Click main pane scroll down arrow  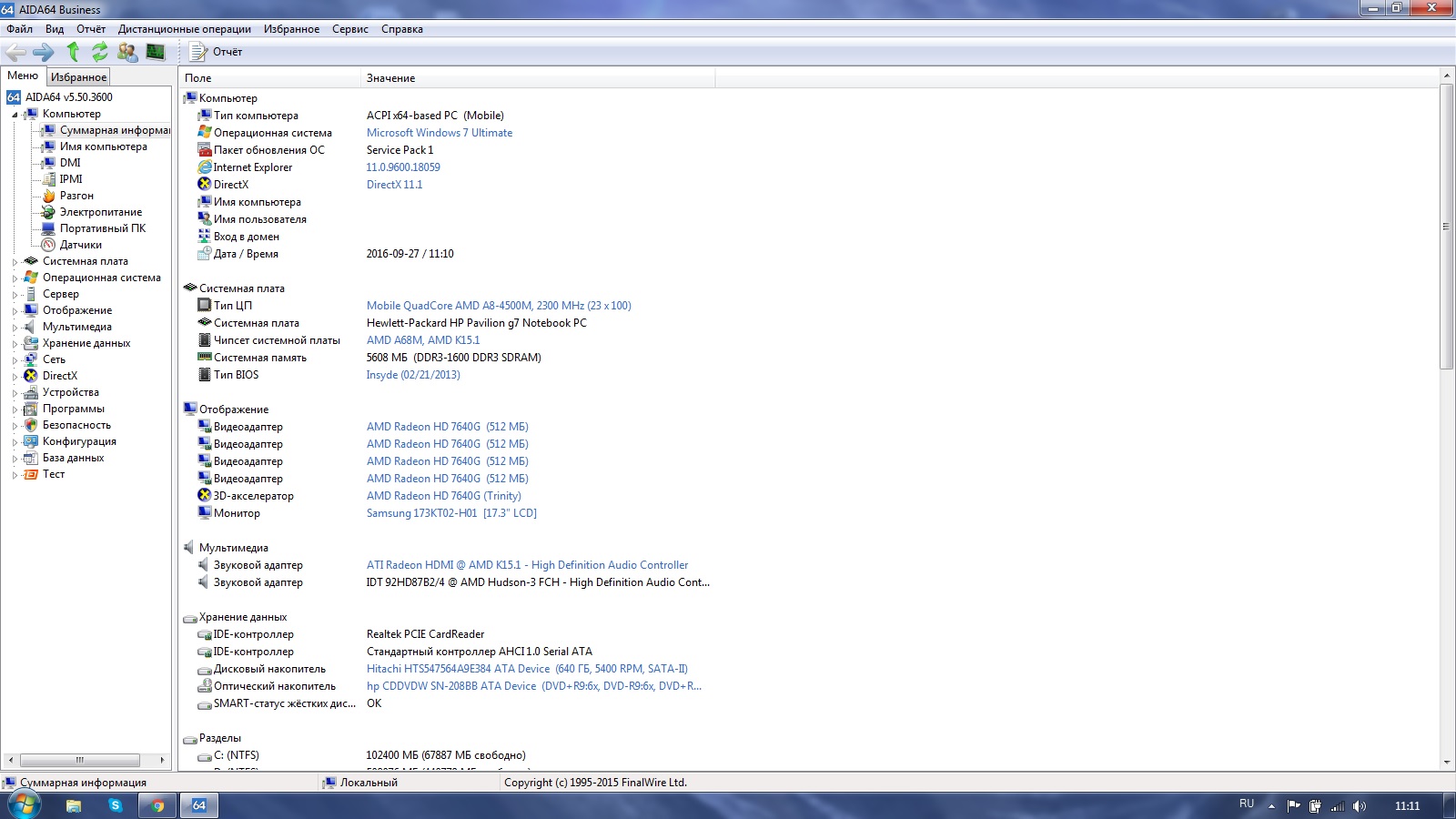tap(1447, 763)
